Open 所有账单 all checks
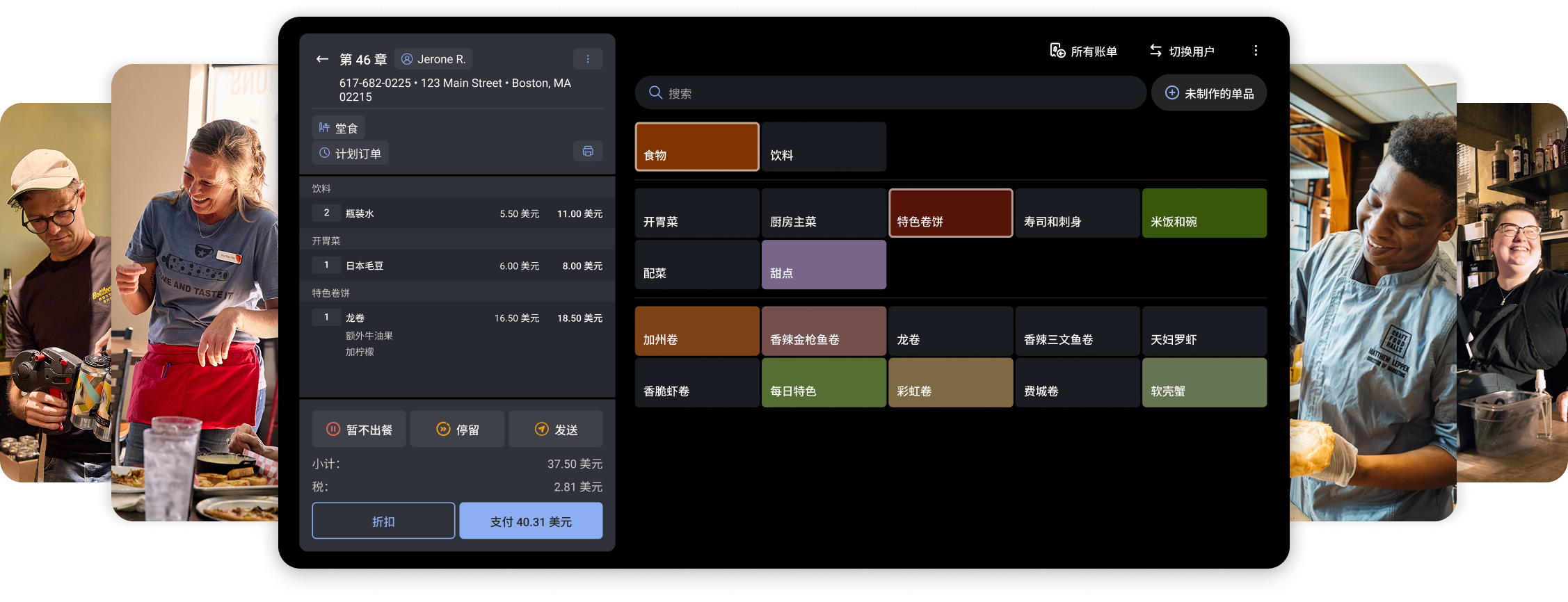Screen dimensions: 1568x602 click(1083, 51)
